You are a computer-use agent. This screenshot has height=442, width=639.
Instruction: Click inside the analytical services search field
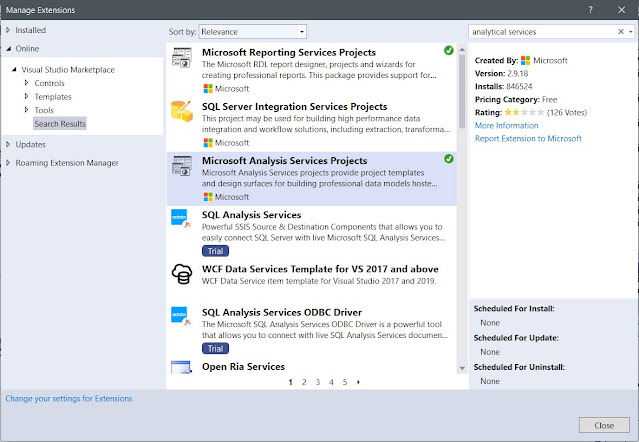tap(542, 32)
